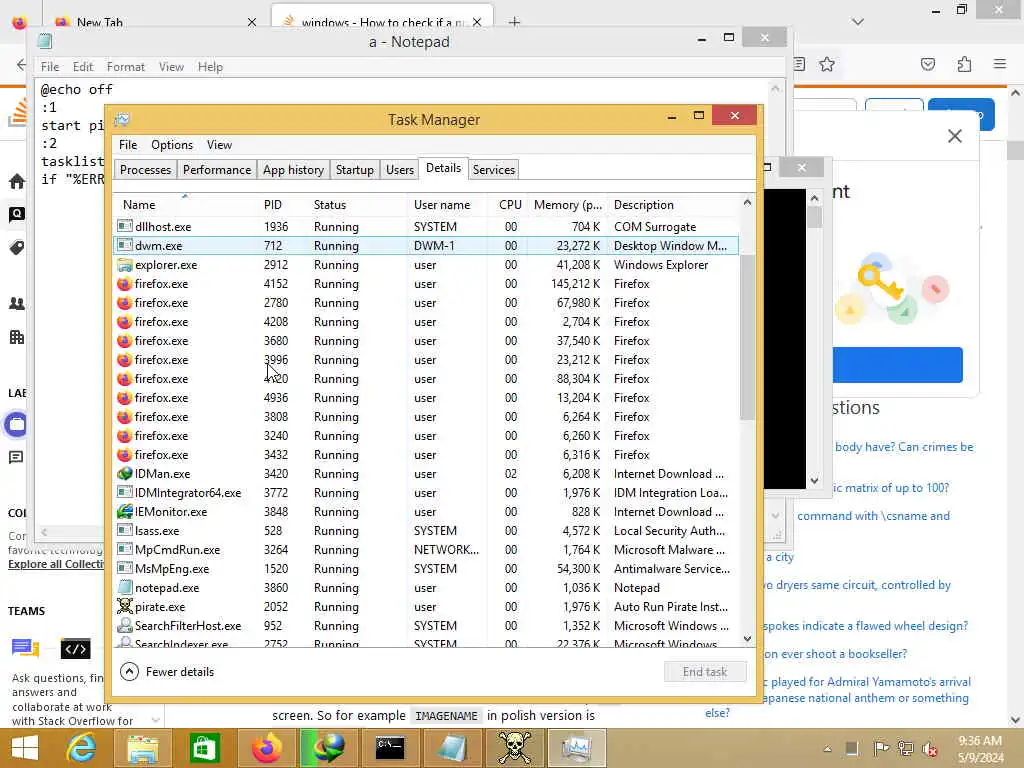Click the SearchFilterHost.exe process icon
The height and width of the screenshot is (768, 1024).
point(124,626)
